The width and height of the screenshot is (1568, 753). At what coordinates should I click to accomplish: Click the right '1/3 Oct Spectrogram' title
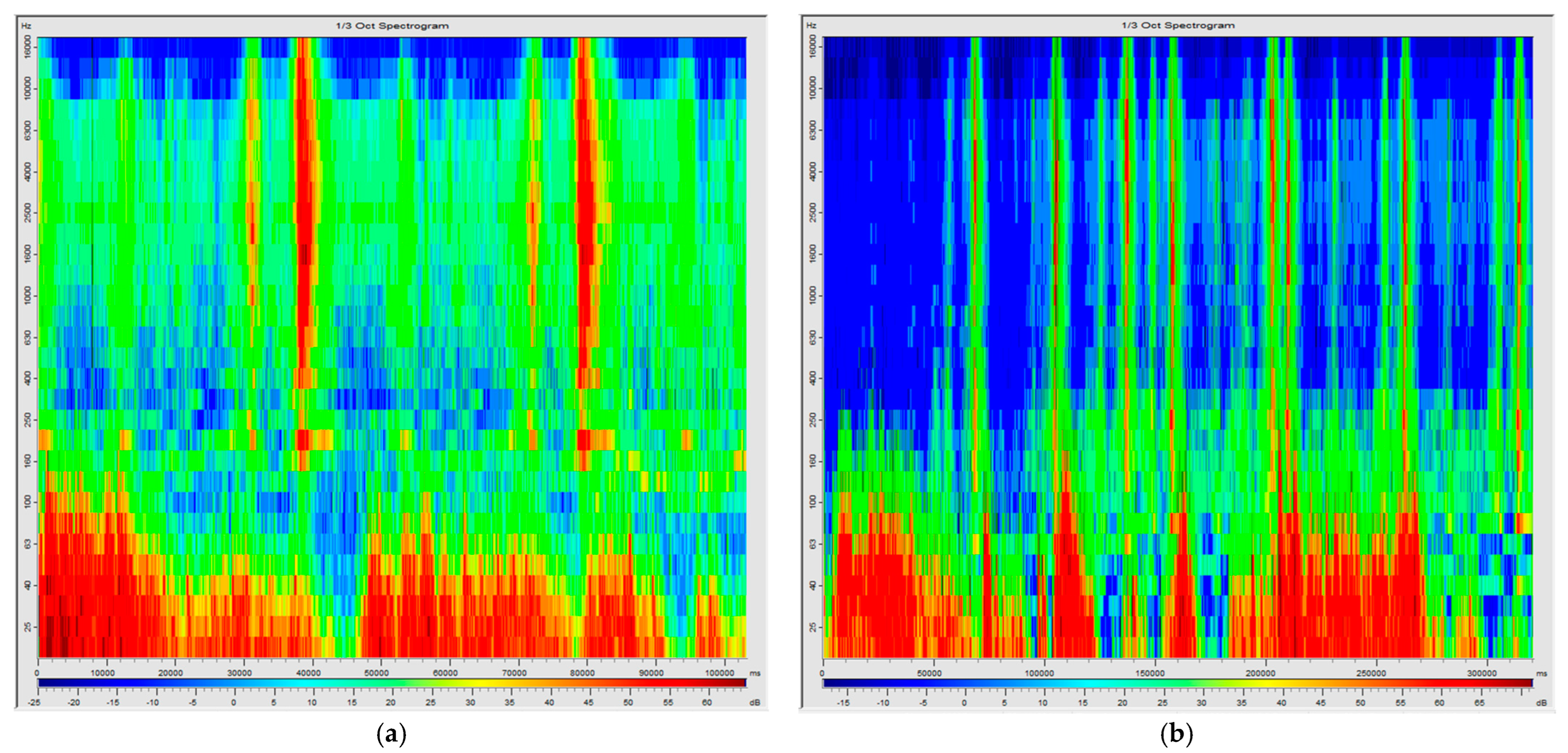pyautogui.click(x=1178, y=25)
